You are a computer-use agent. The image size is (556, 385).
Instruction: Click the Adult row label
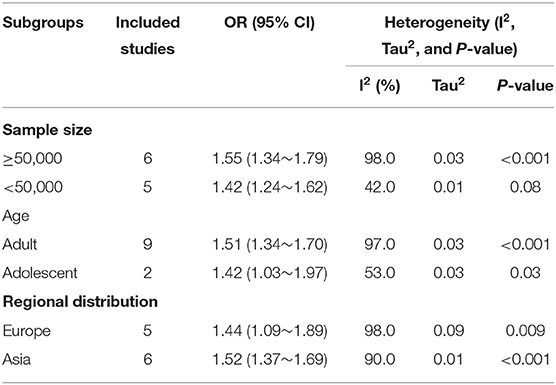pyautogui.click(x=20, y=244)
